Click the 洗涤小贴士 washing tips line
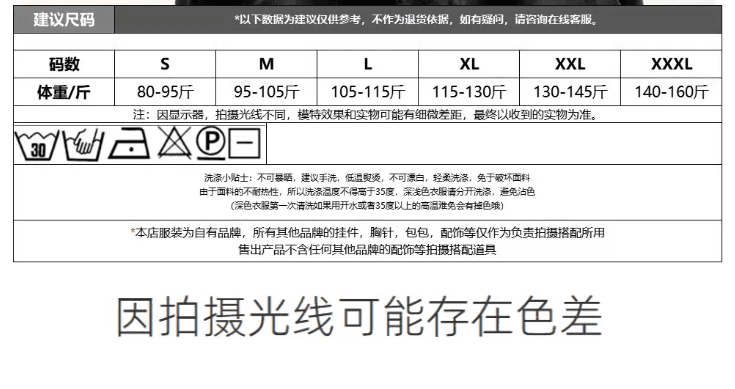The height and width of the screenshot is (389, 735). click(367, 178)
